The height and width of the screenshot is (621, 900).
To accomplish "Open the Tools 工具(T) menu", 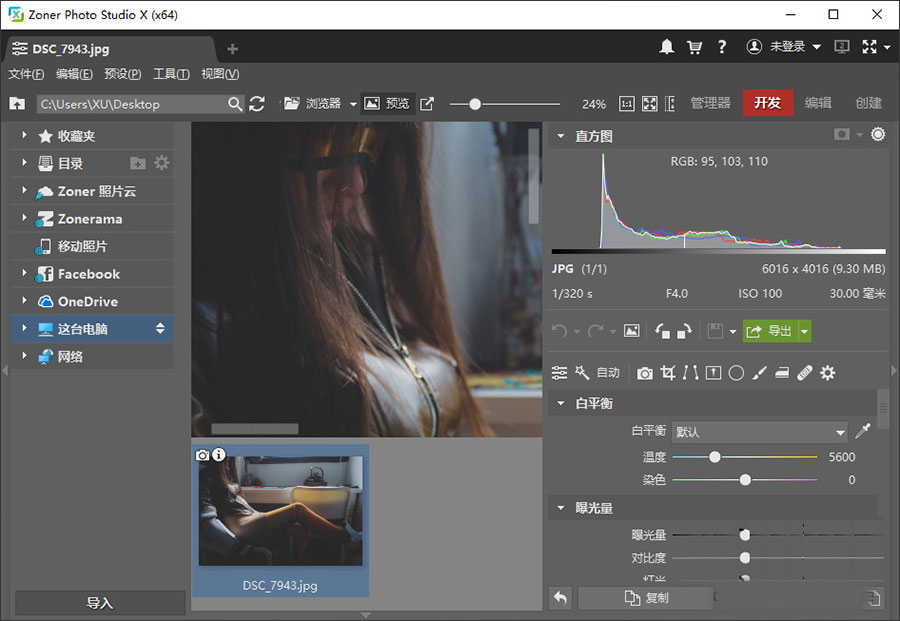I will [x=171, y=74].
